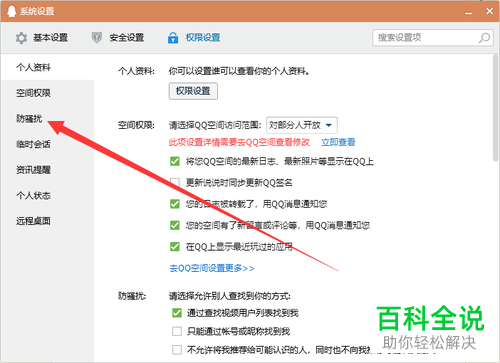The width and height of the screenshot is (500, 363).
Task: Close the 系统设置 window
Action: (x=489, y=11)
